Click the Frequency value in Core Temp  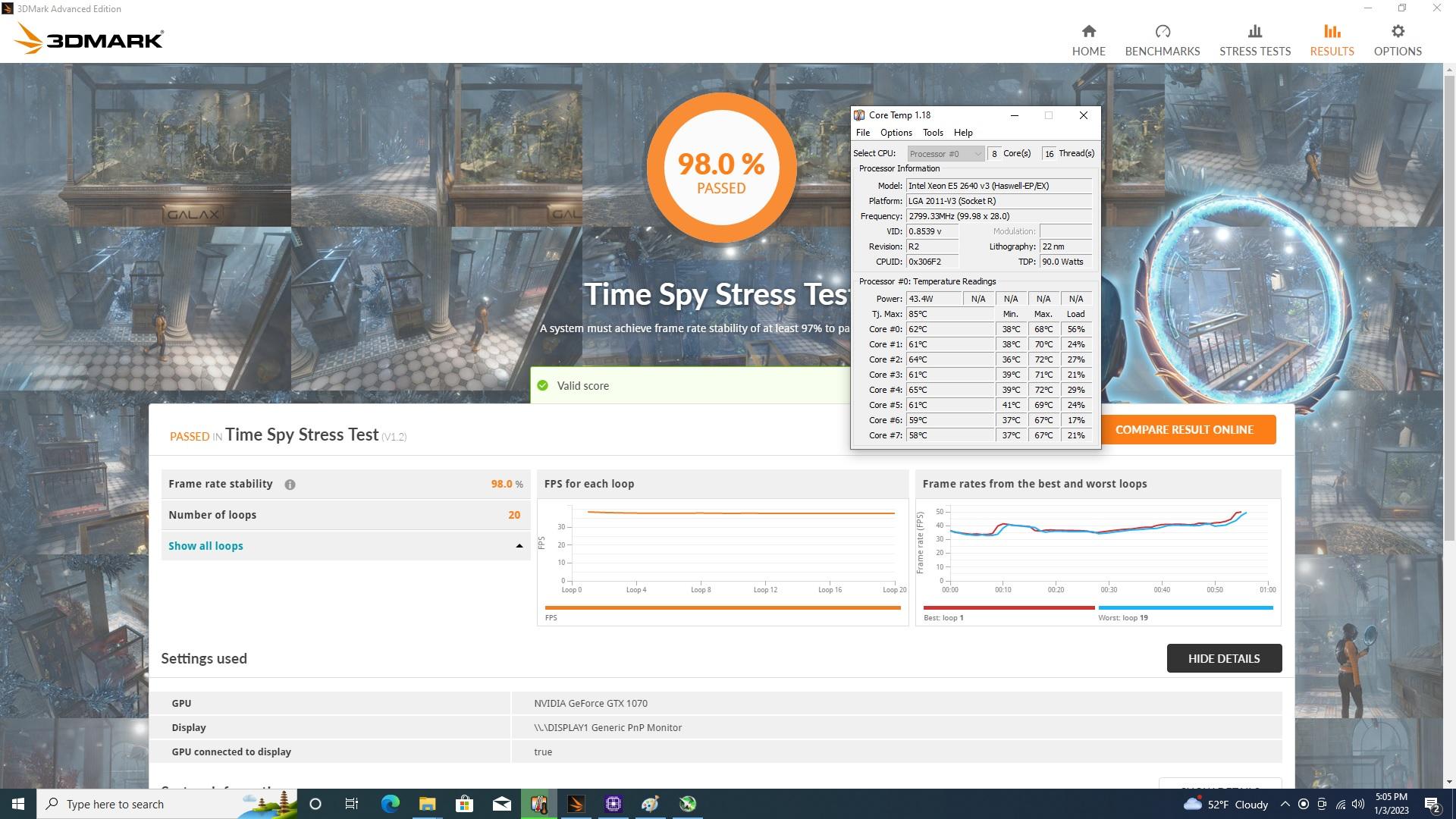tap(999, 216)
